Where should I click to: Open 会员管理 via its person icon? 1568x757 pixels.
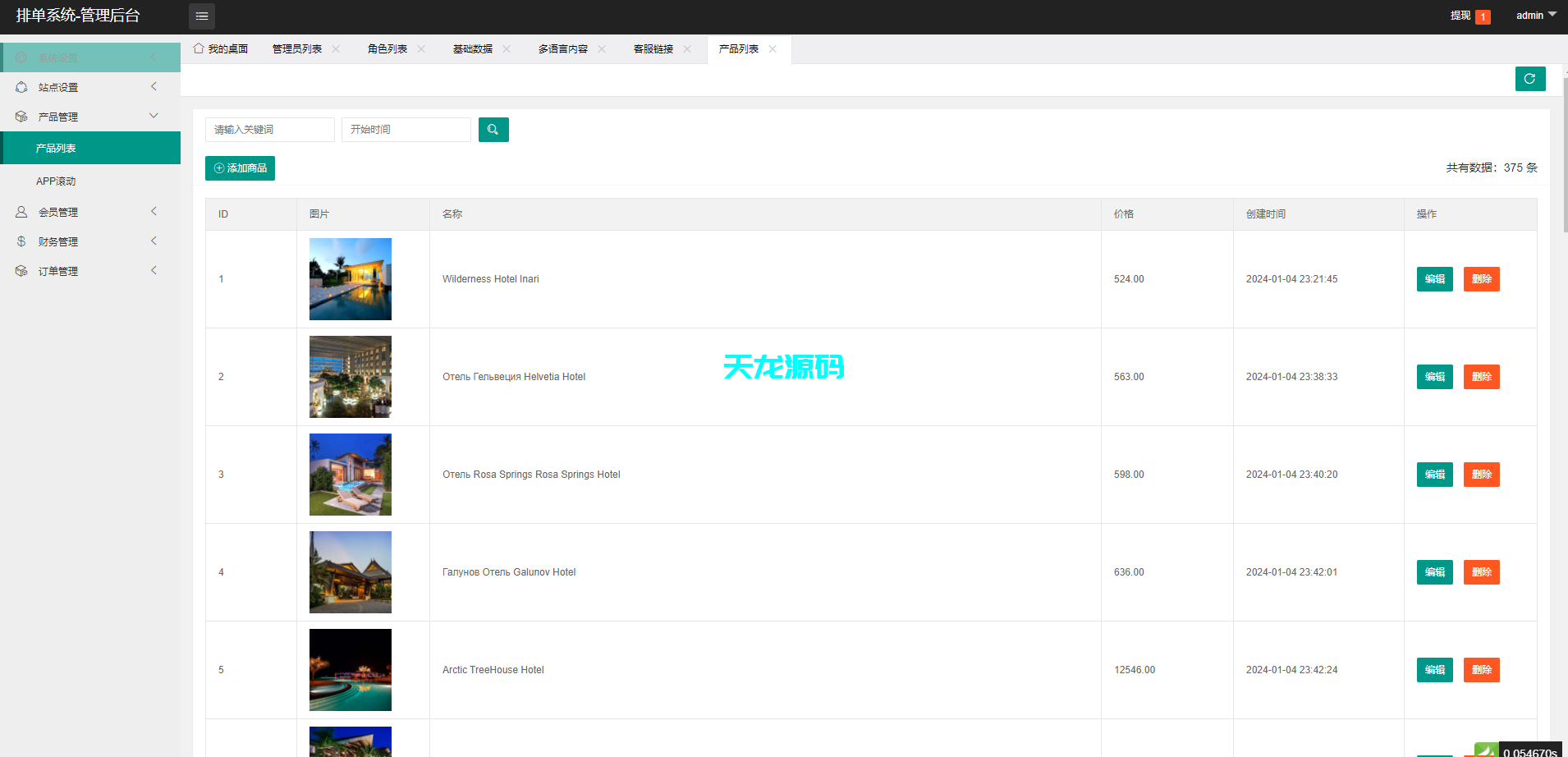click(21, 211)
